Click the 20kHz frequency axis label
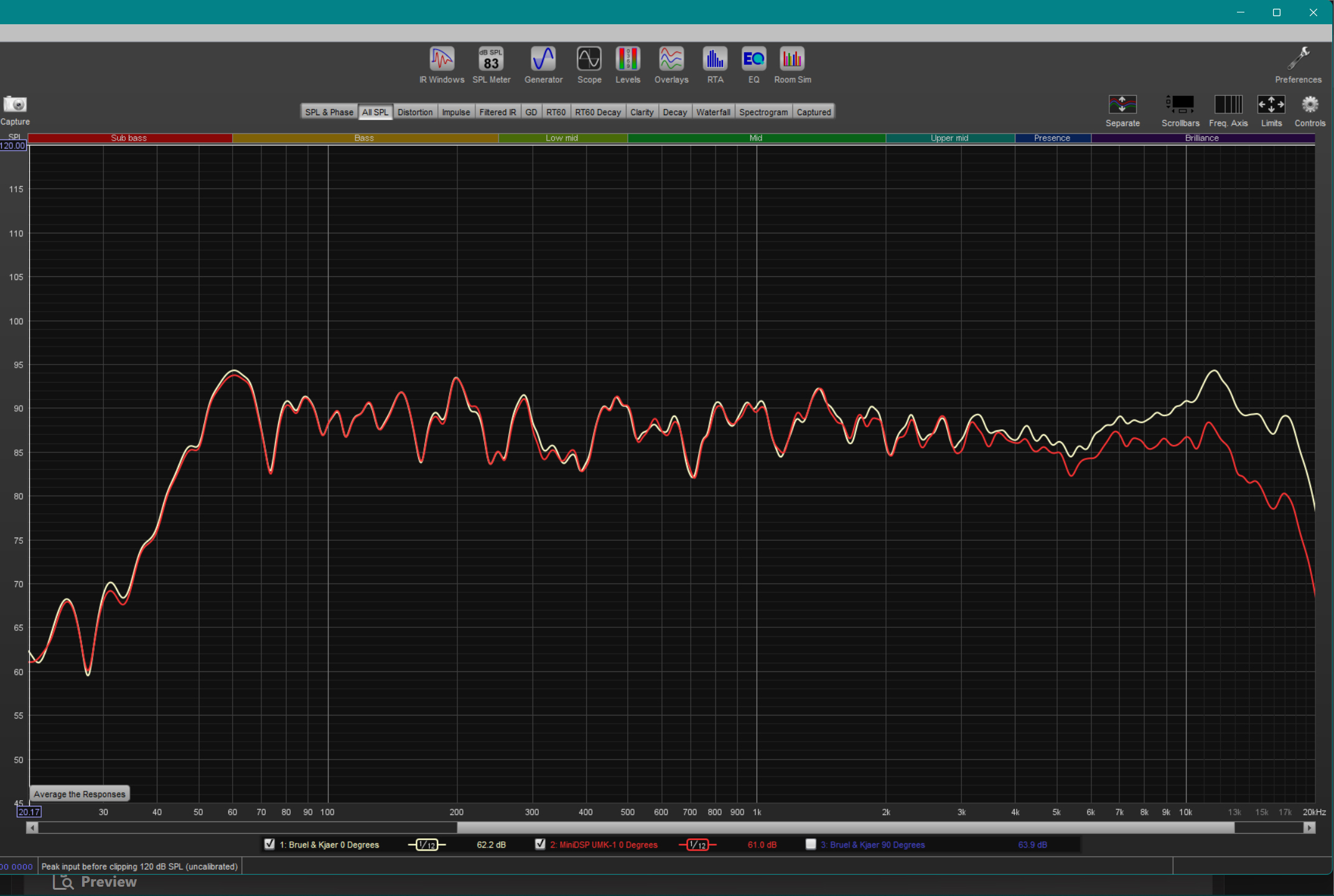 tap(1314, 812)
